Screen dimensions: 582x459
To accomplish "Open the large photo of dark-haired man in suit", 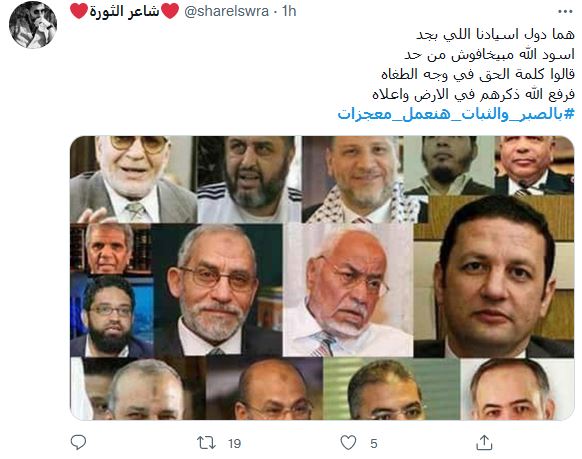I will coord(494,276).
